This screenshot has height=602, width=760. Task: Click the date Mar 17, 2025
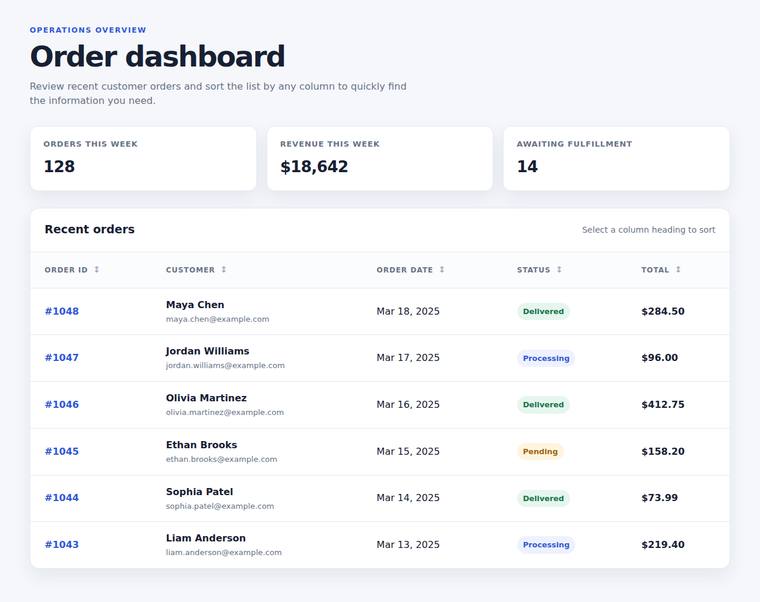(x=408, y=358)
